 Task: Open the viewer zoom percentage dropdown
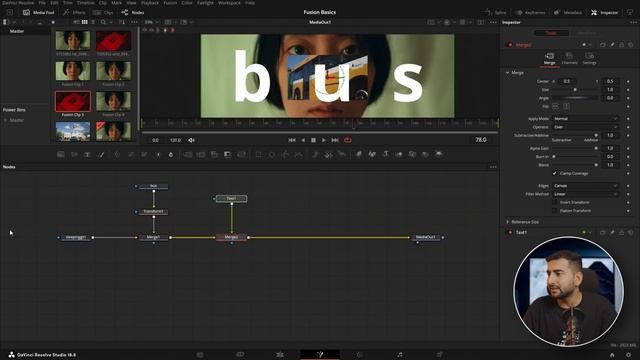tap(151, 22)
